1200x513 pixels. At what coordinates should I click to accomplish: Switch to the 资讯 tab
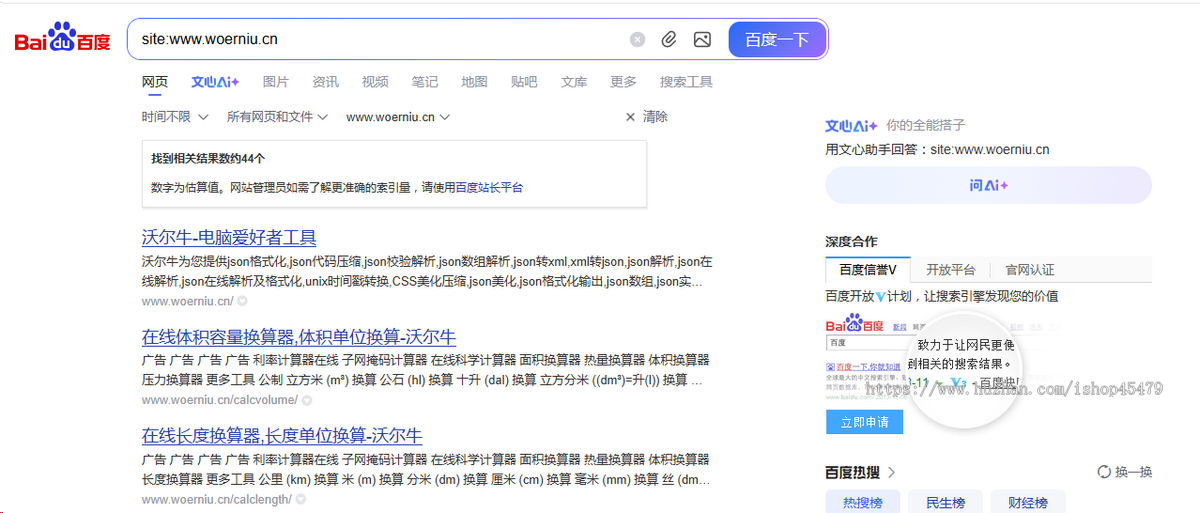[x=325, y=82]
